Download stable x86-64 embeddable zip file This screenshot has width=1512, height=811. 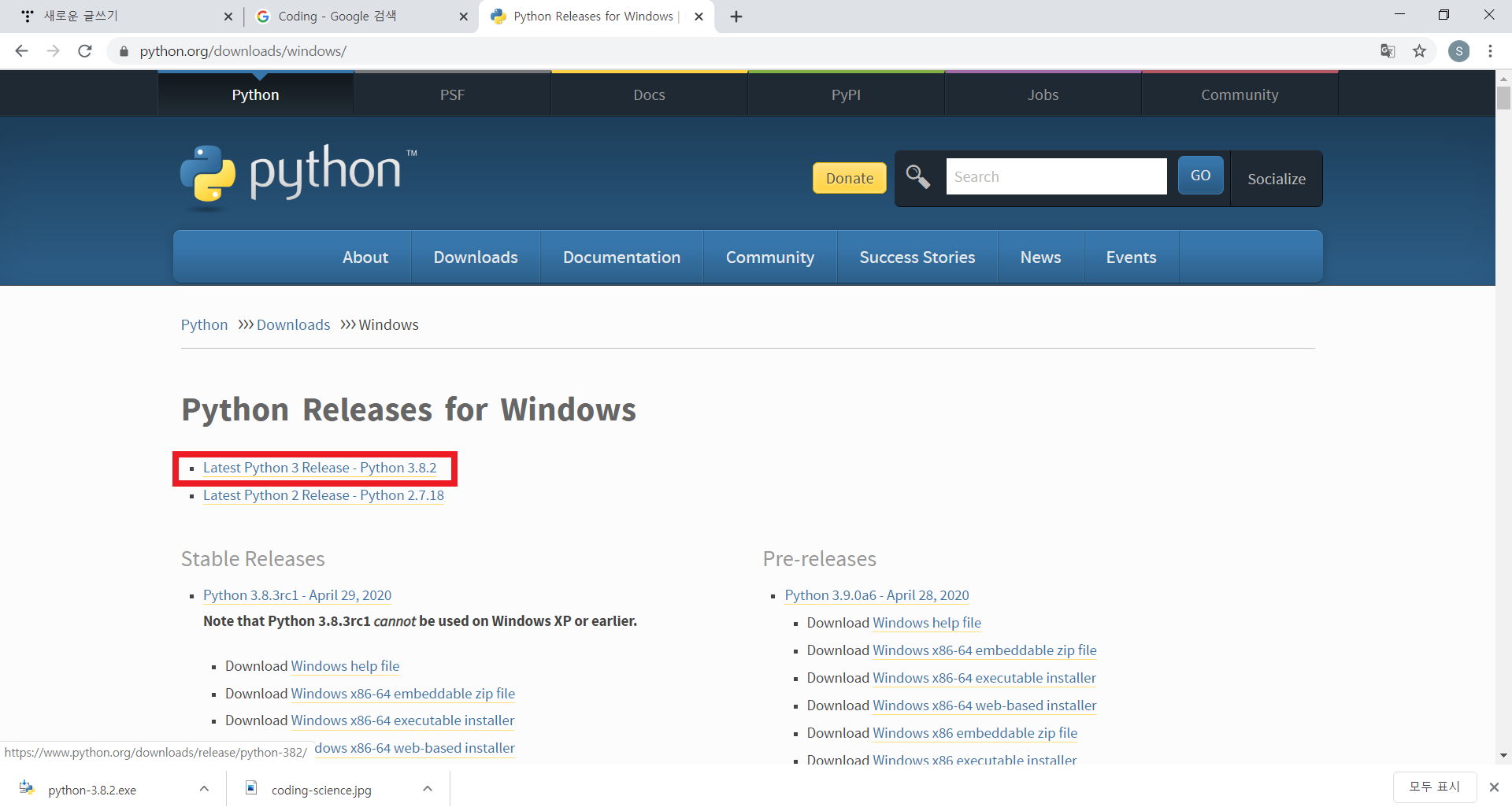click(403, 694)
